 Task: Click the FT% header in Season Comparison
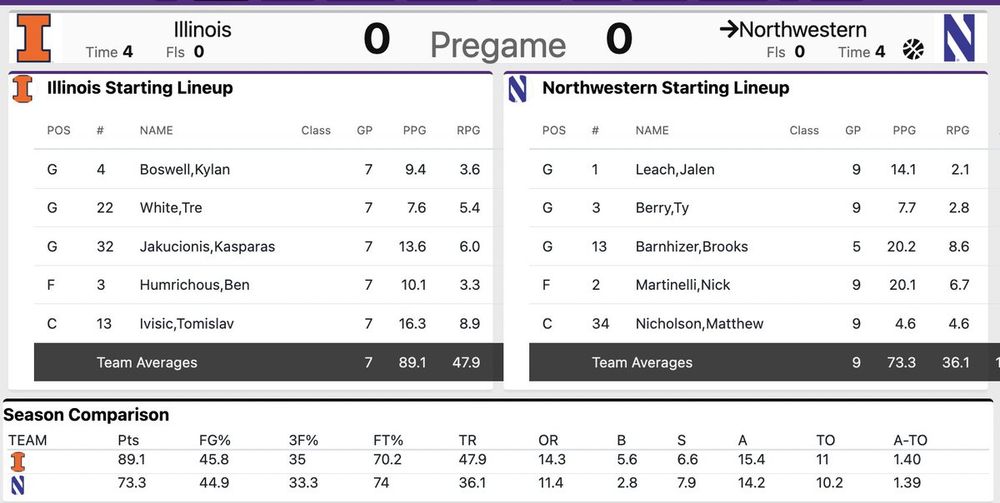point(387,440)
